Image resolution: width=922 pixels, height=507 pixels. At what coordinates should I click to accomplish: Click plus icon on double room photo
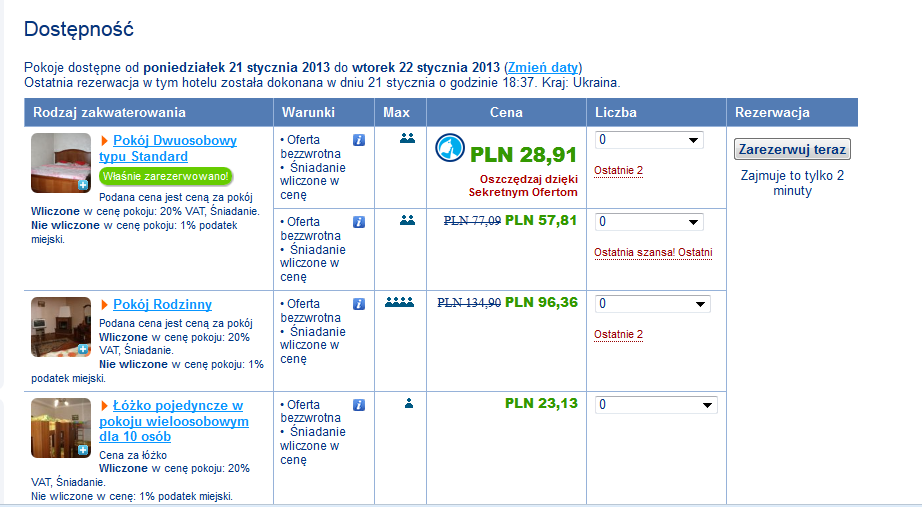(83, 185)
